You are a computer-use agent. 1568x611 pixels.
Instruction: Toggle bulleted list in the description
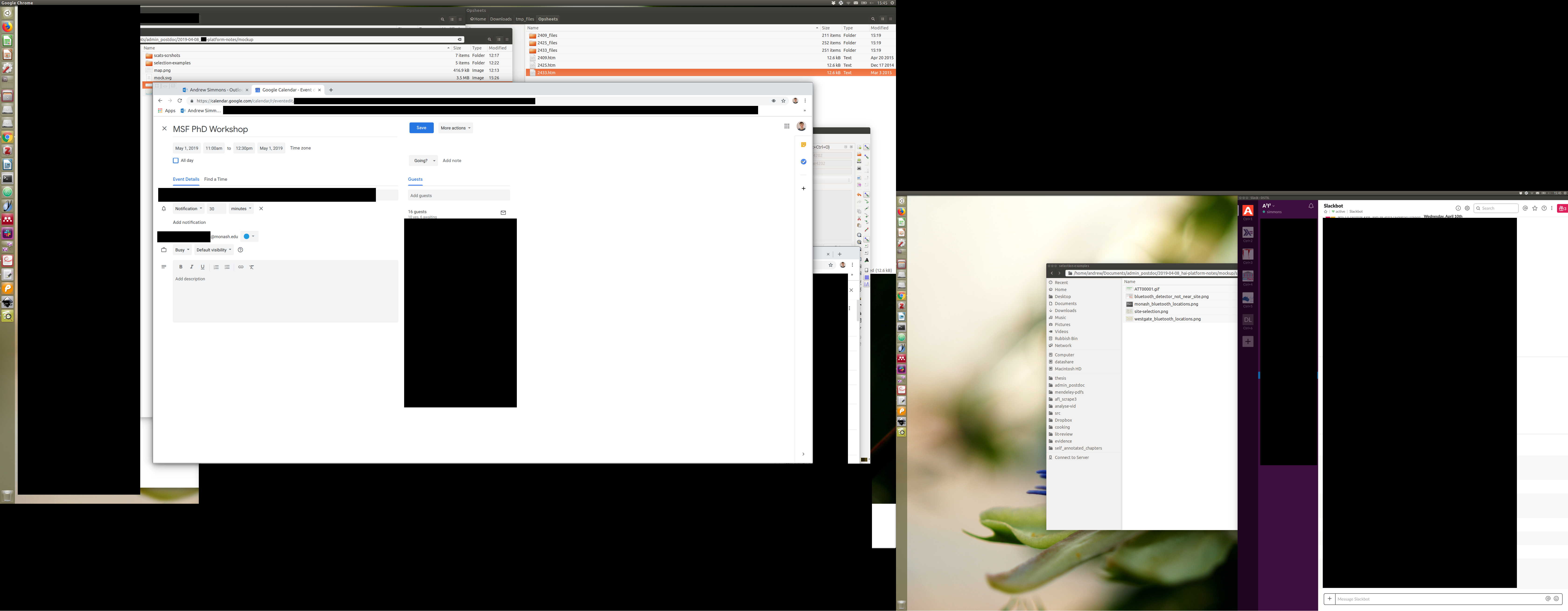click(227, 267)
